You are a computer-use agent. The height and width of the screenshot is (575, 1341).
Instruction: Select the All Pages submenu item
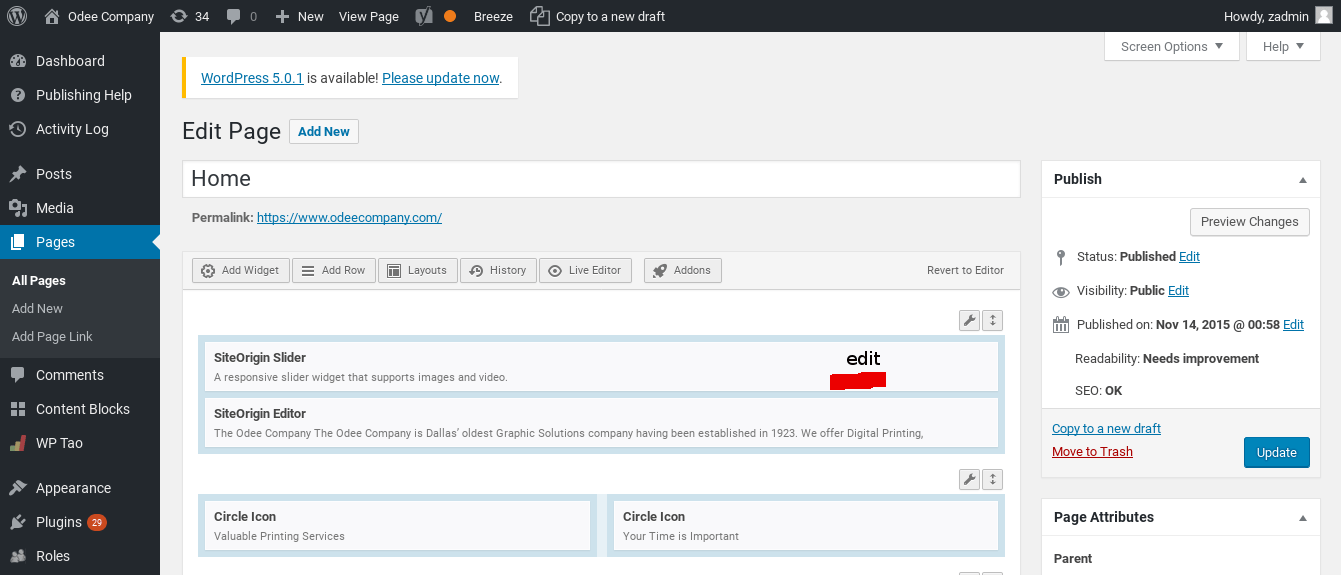(x=39, y=281)
